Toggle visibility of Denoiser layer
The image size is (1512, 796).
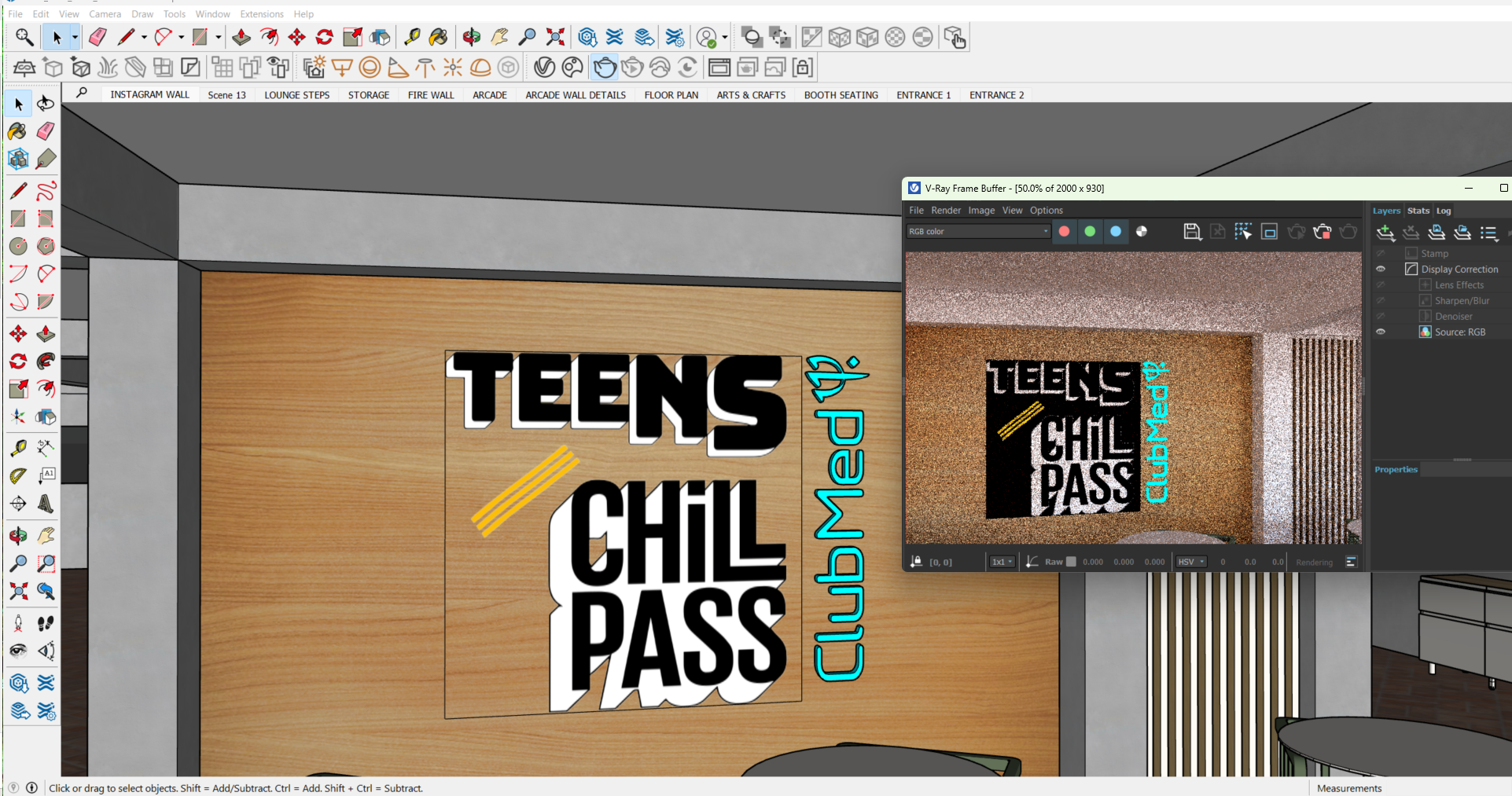tap(1381, 316)
